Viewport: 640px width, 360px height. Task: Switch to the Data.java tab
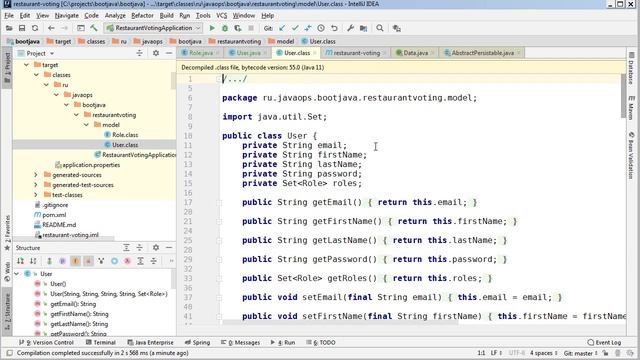[415, 53]
